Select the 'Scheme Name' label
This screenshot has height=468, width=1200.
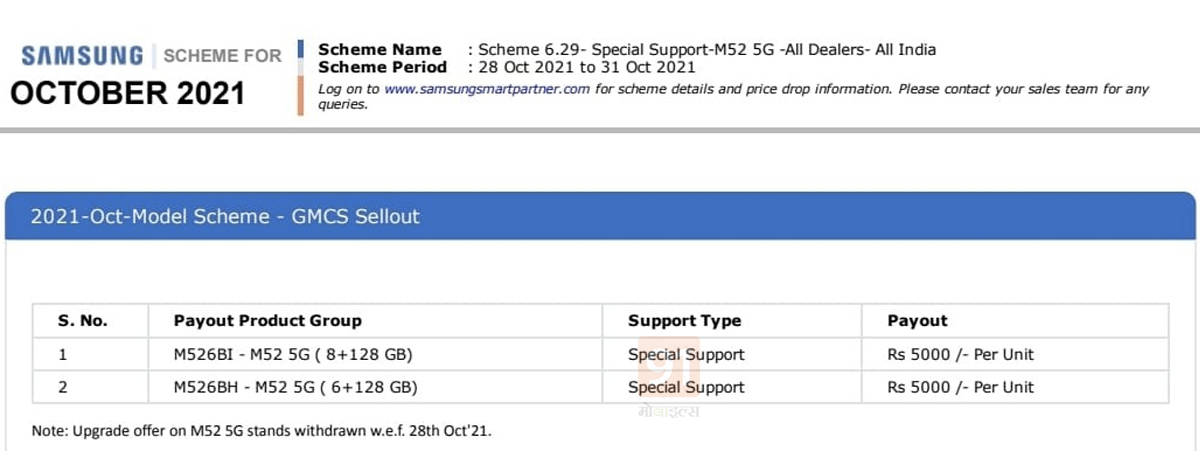coord(379,49)
